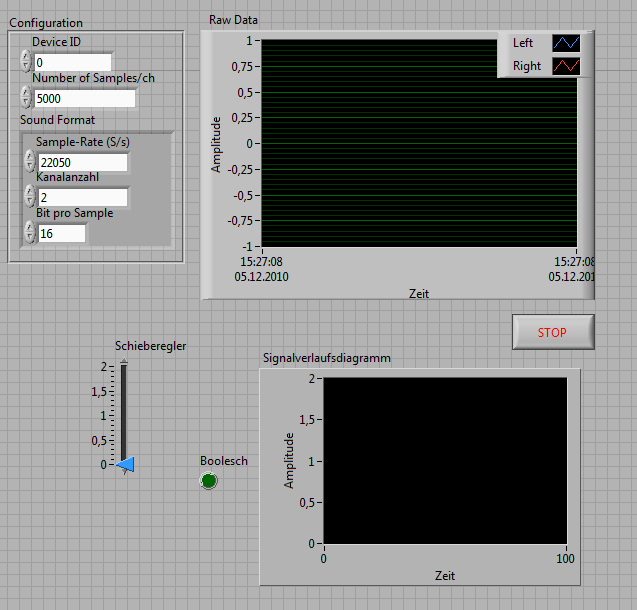Click the Number of Samples/ch stepper arrows

(27, 97)
